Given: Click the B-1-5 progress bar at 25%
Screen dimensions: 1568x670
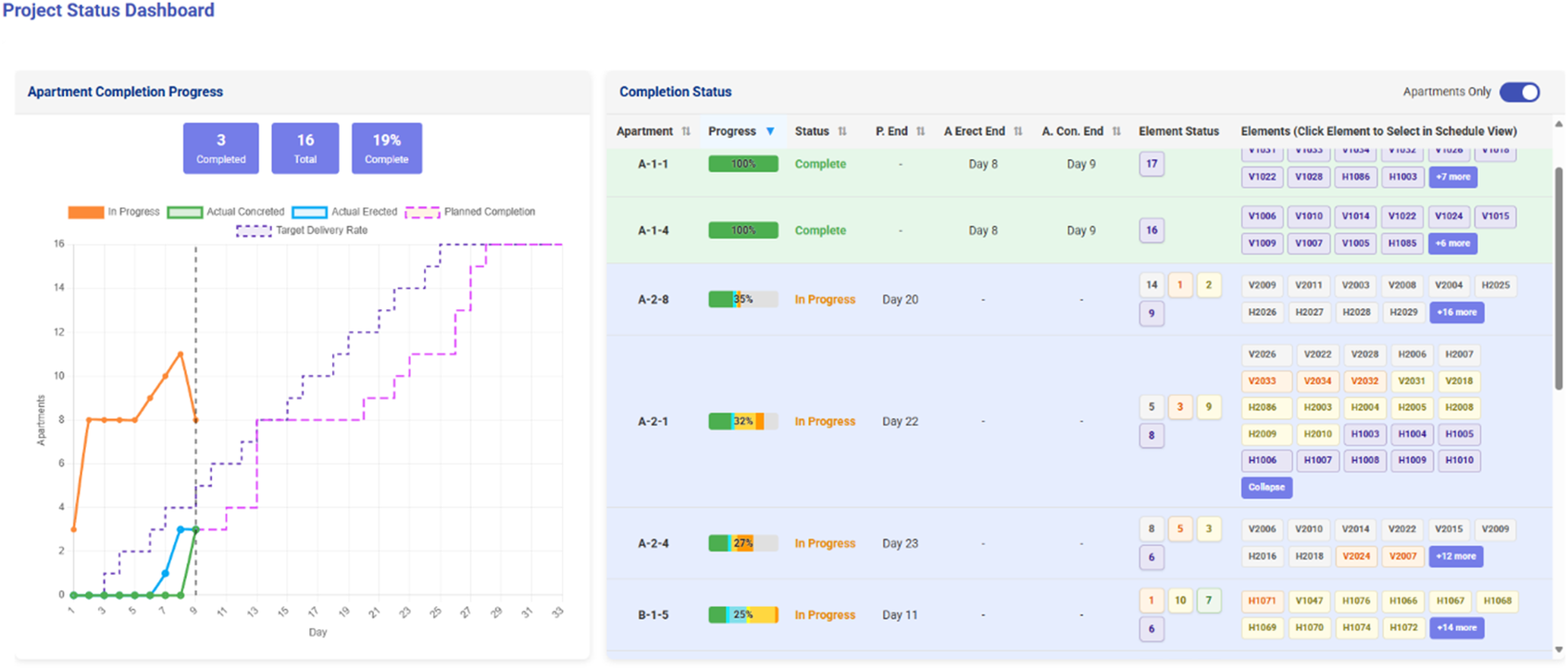Looking at the screenshot, I should tap(743, 614).
